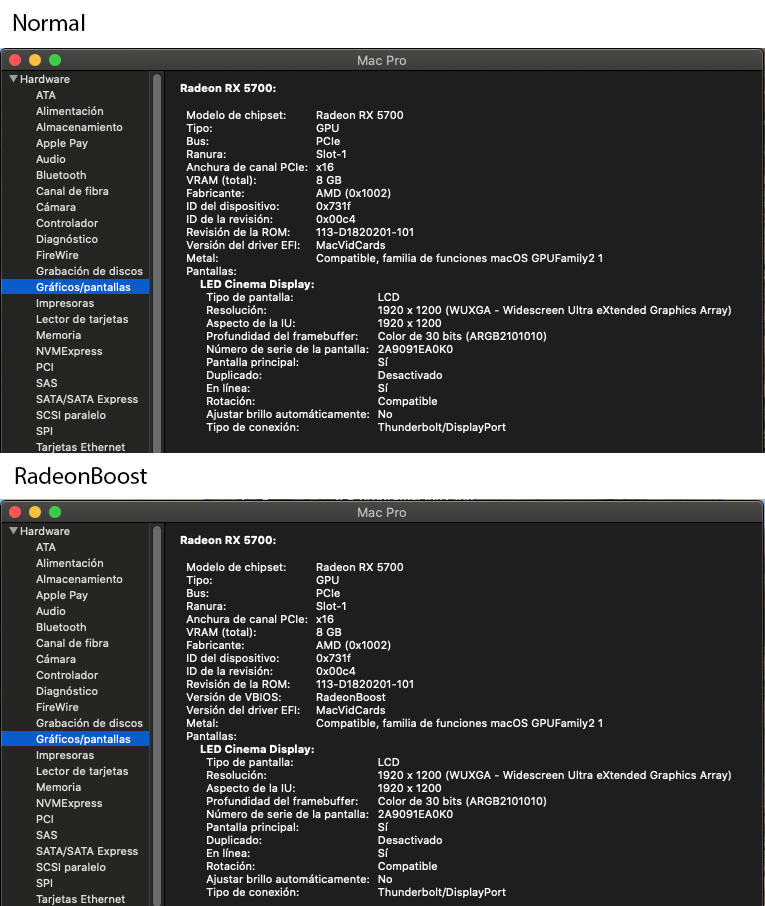Select Almacenamiento in the RadeonBoost window sidebar
The height and width of the screenshot is (906, 765).
[79, 579]
